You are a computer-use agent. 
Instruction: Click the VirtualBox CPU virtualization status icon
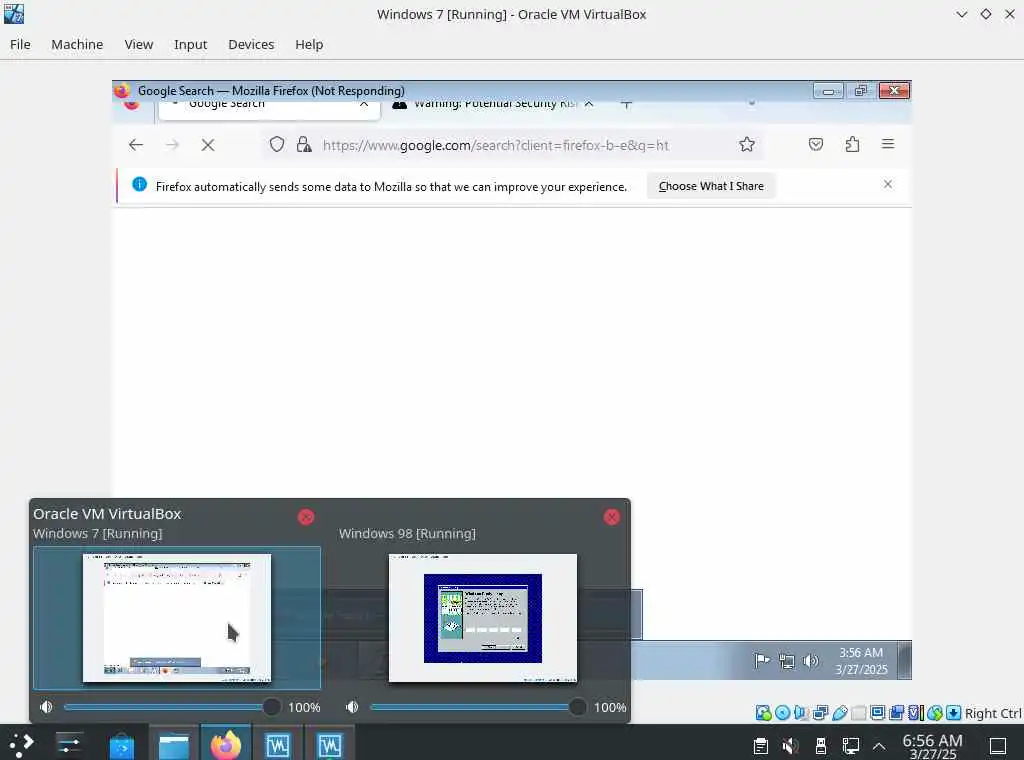[916, 713]
